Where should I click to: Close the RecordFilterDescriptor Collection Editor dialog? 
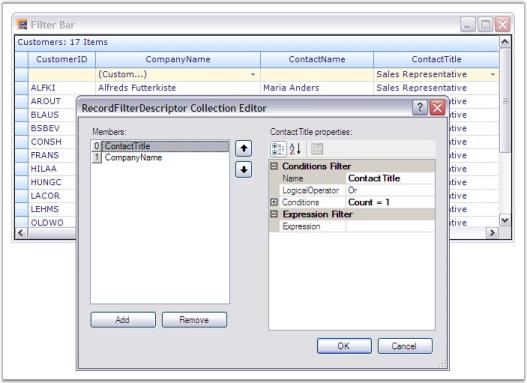click(437, 108)
